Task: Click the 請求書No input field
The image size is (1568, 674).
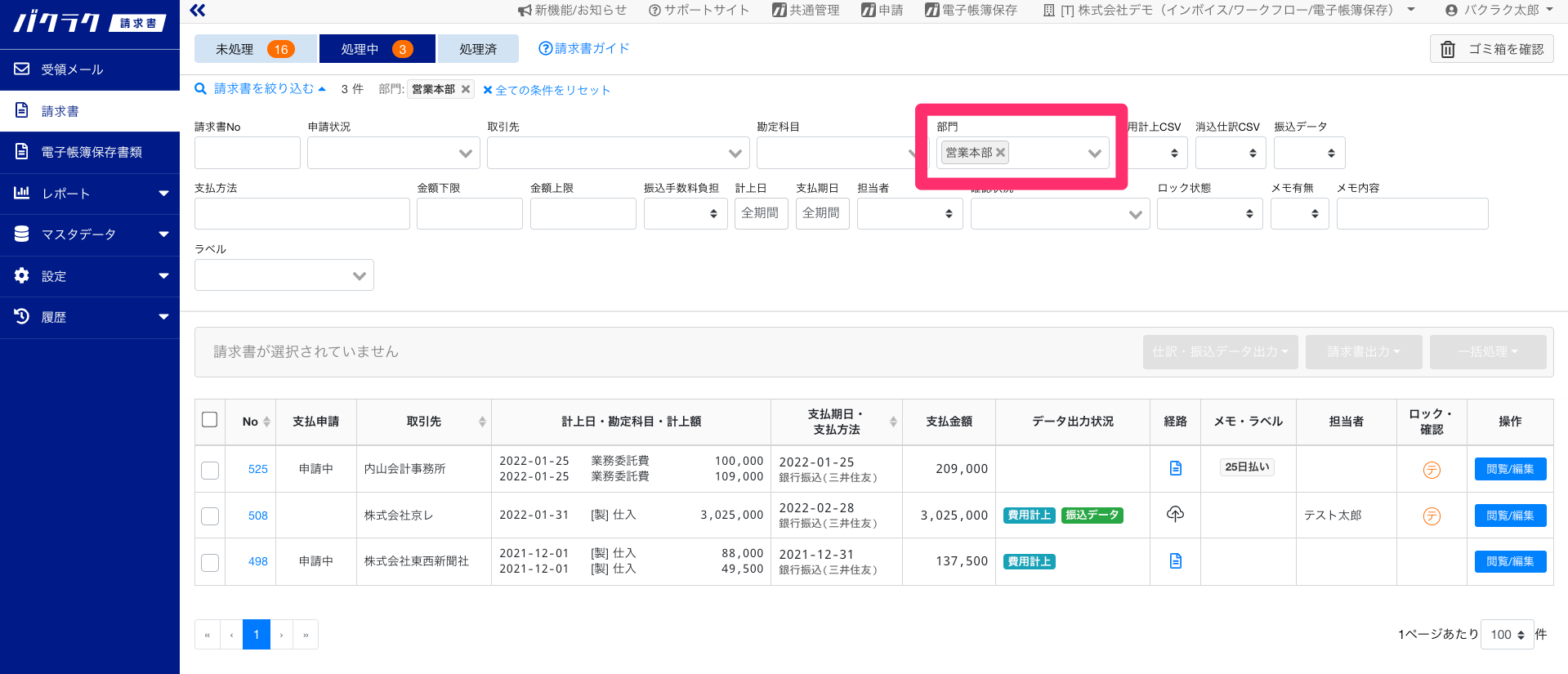Action: pyautogui.click(x=247, y=154)
